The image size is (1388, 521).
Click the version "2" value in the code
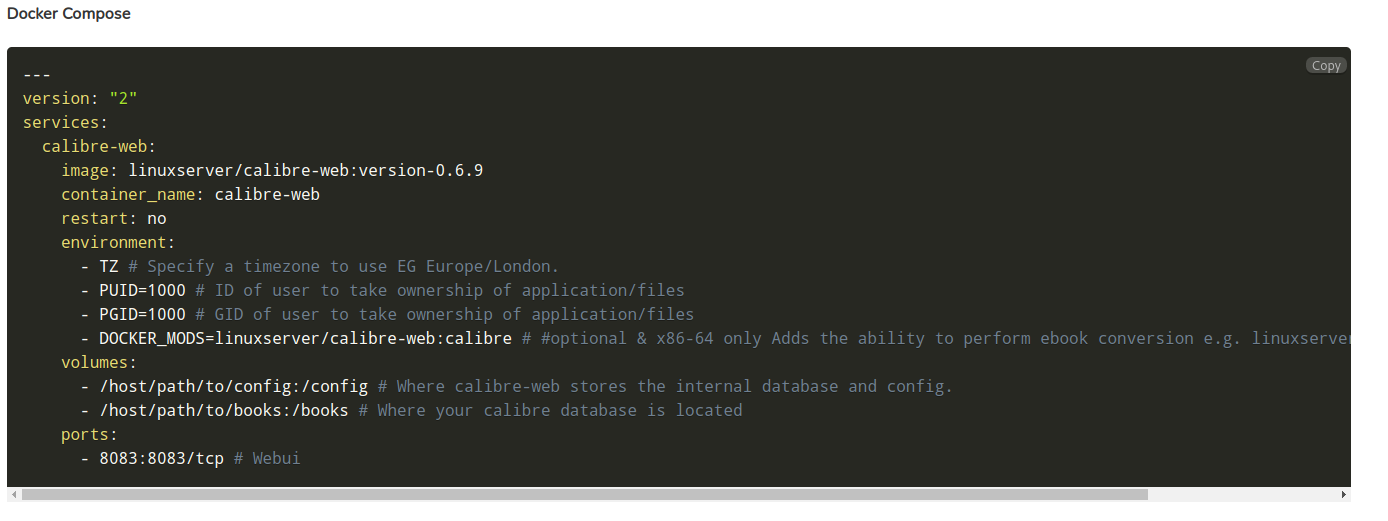pyautogui.click(x=123, y=99)
